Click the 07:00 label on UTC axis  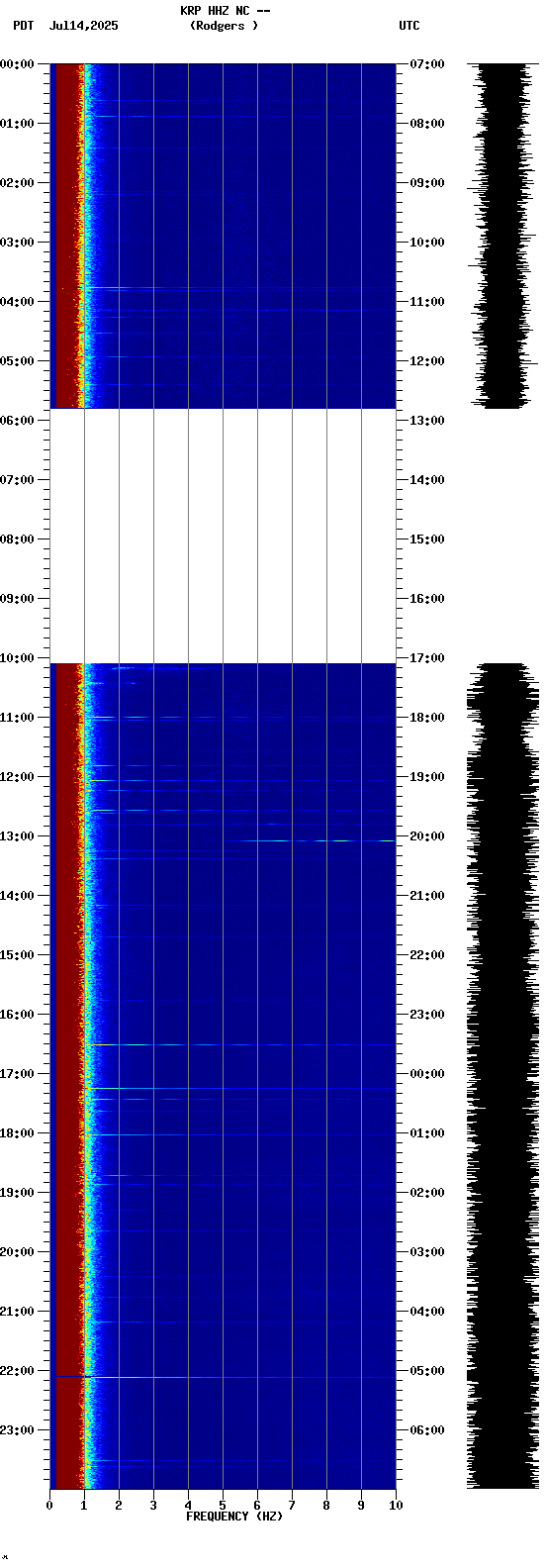tap(427, 64)
